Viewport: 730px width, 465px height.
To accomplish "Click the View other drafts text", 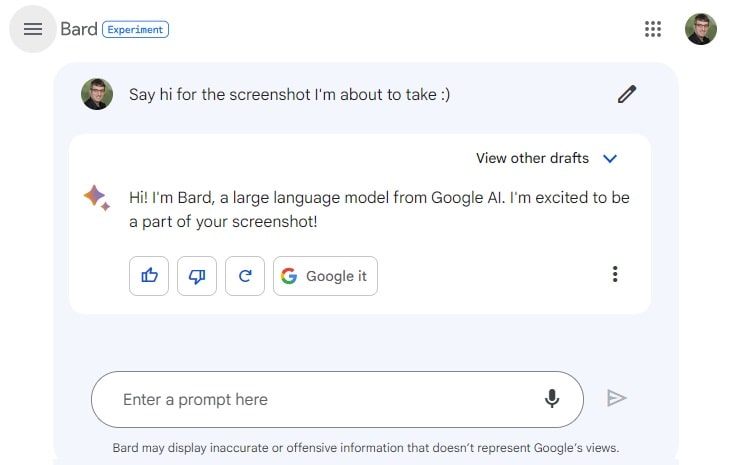I will pos(532,158).
